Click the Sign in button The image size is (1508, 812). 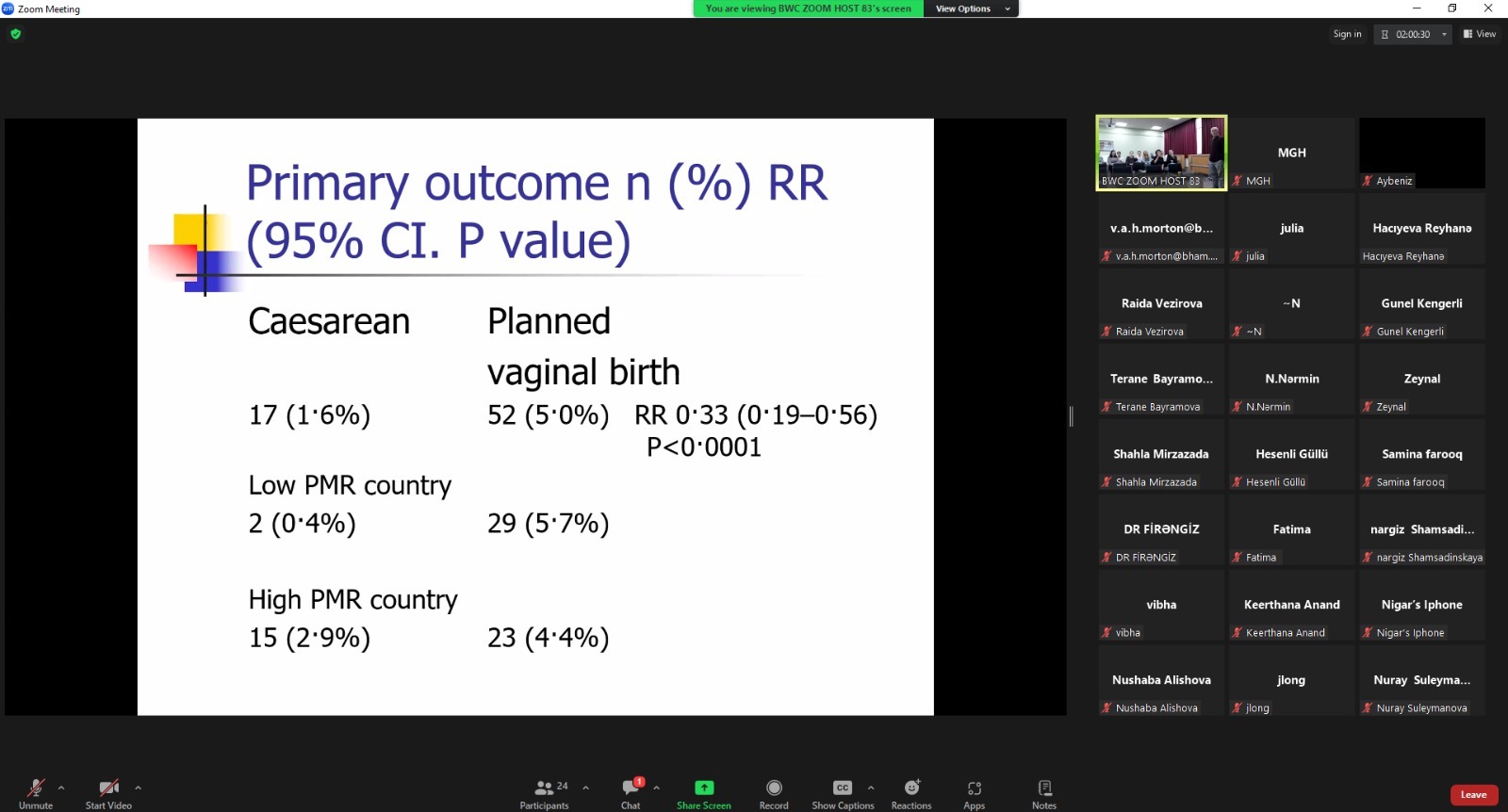tap(1347, 34)
